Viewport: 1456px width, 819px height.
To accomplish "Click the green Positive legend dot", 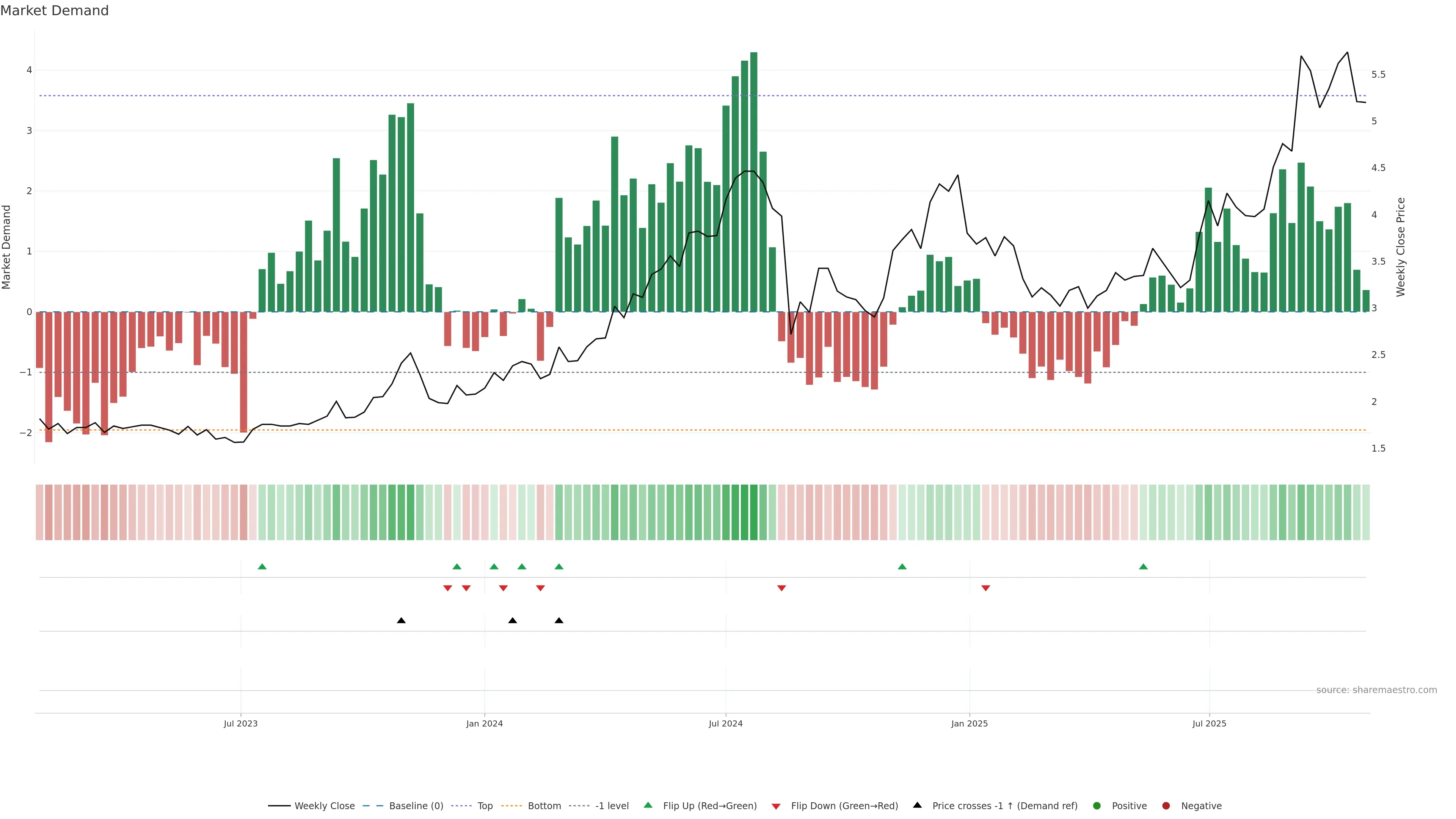I will [x=1097, y=806].
